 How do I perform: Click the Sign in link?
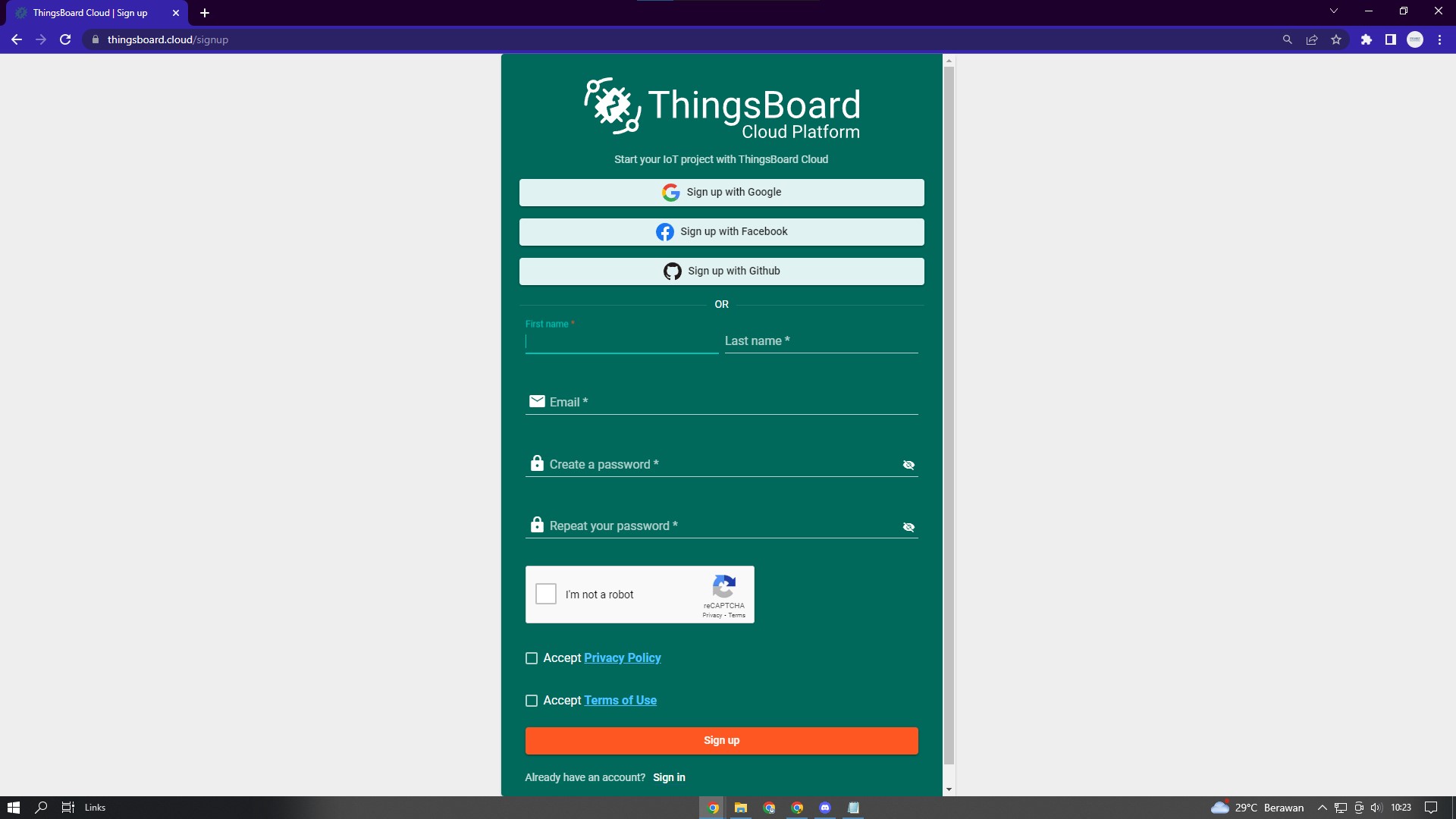click(x=669, y=777)
